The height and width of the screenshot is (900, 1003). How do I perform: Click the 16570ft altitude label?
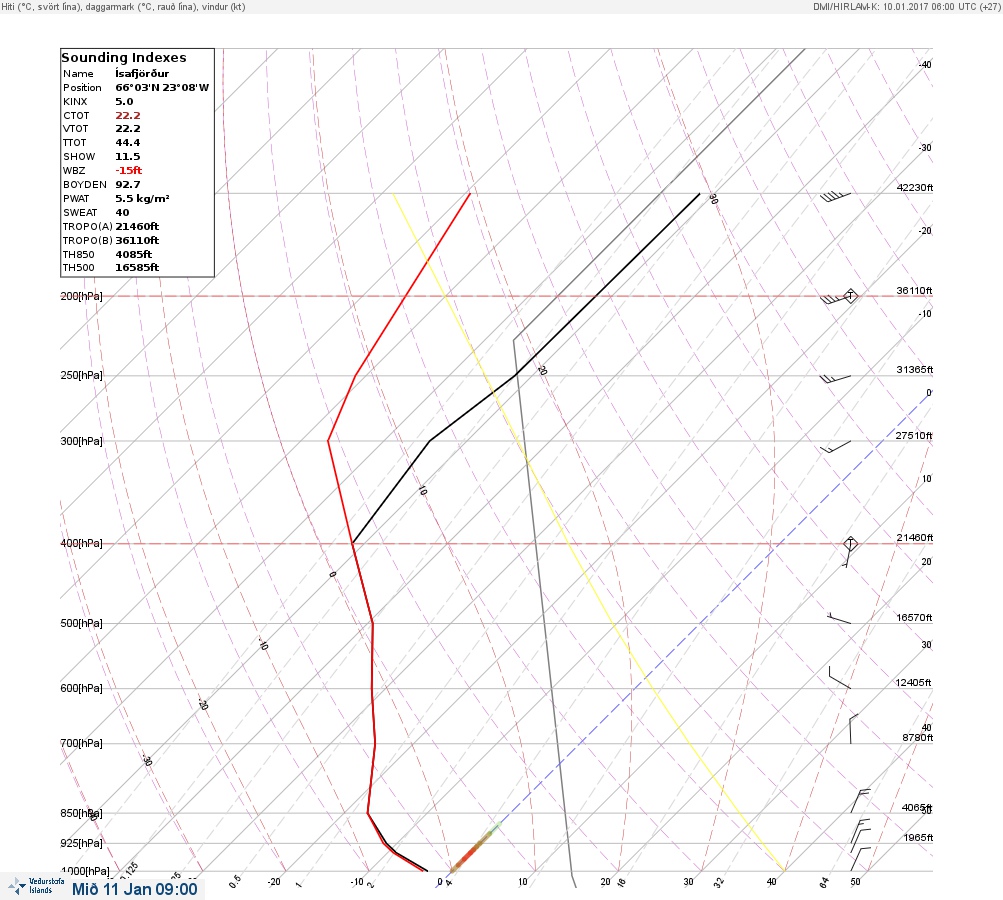click(x=914, y=617)
